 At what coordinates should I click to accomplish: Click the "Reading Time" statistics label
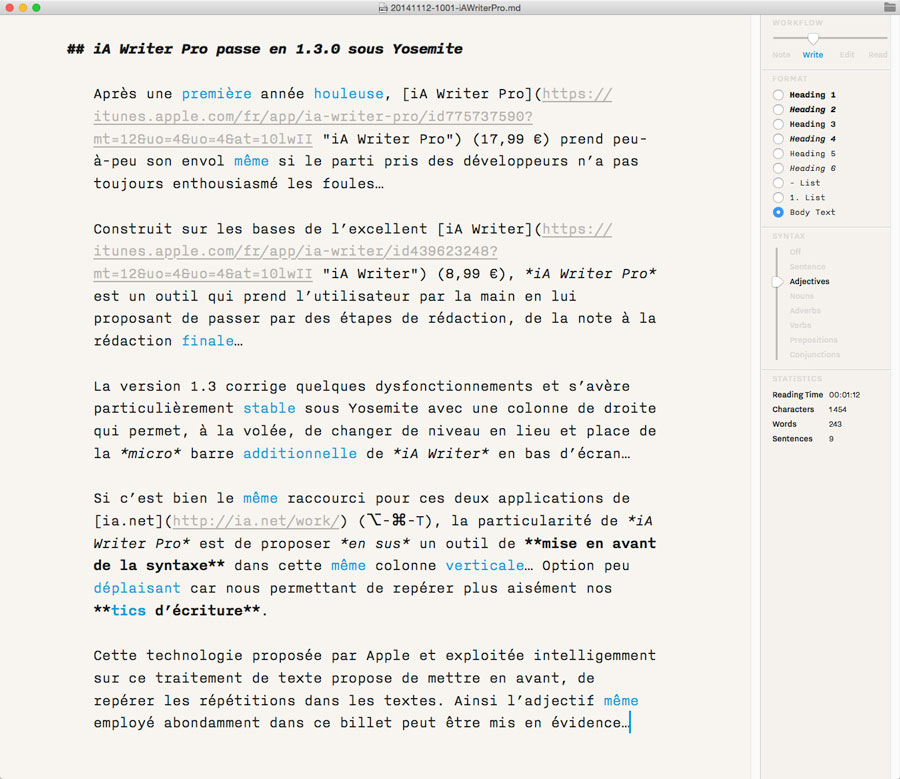tap(797, 395)
